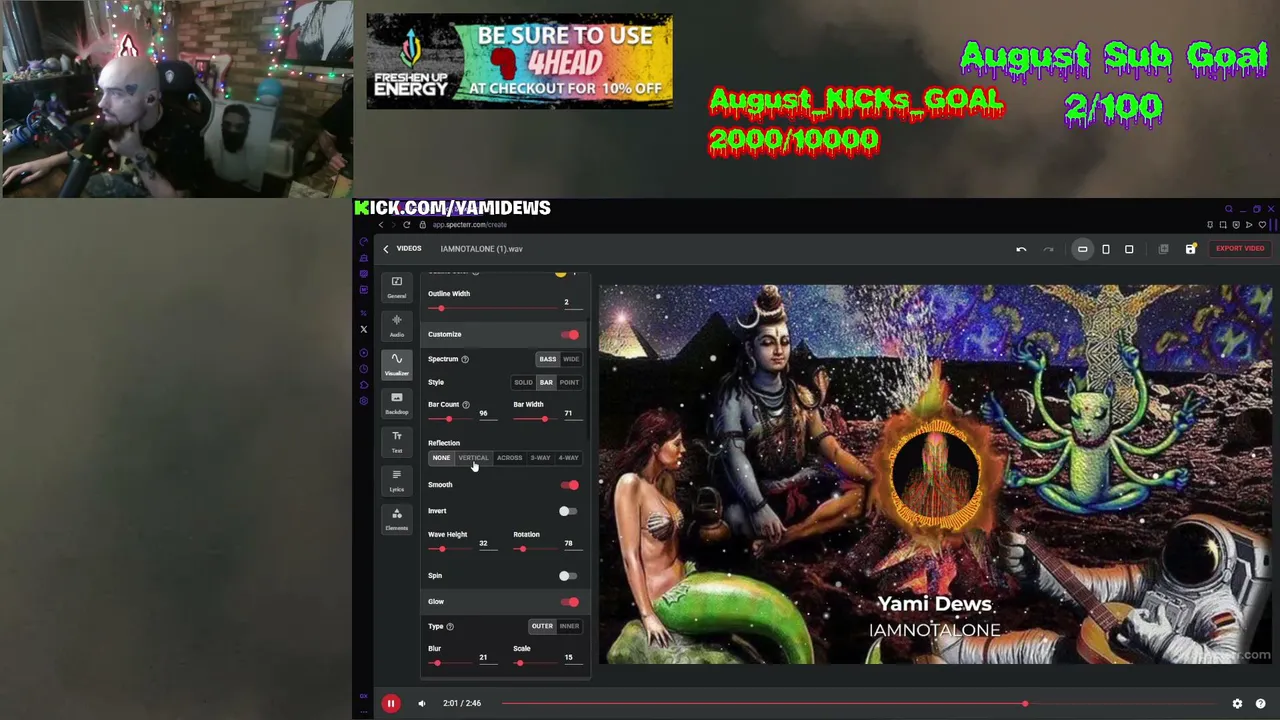This screenshot has height=720, width=1280.
Task: Open the General settings tab
Action: (x=397, y=287)
